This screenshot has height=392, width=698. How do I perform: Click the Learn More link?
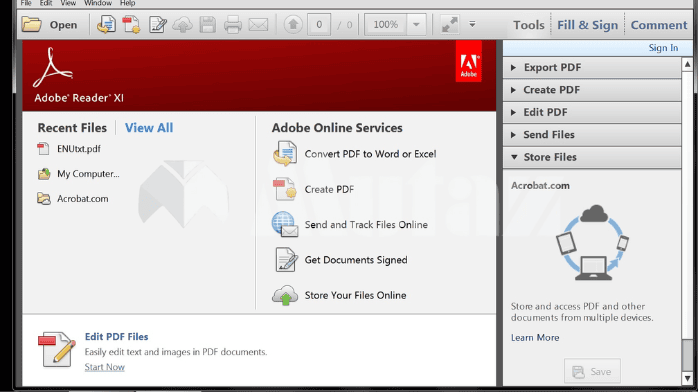pyautogui.click(x=535, y=338)
